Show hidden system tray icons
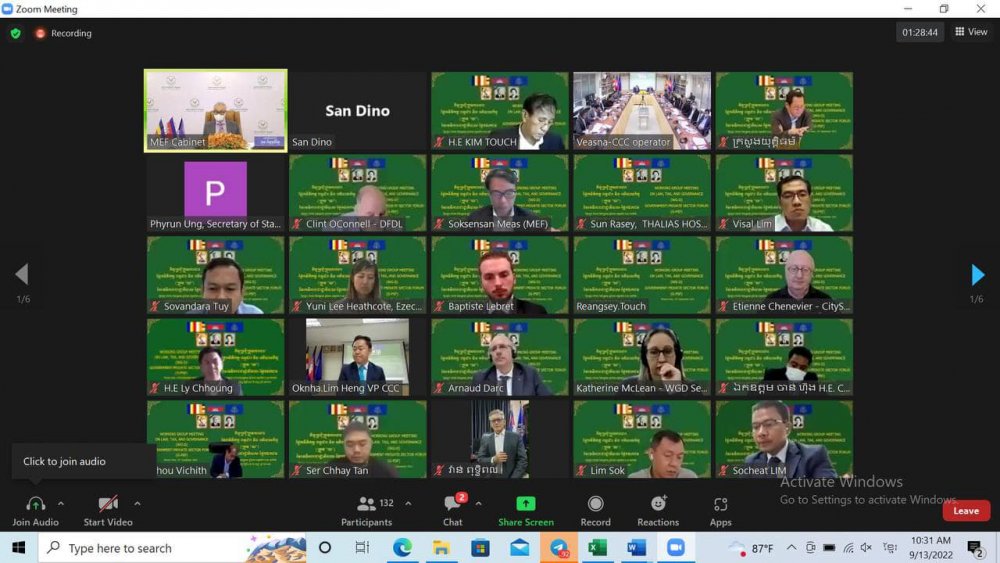Image resolution: width=1000 pixels, height=563 pixels. (x=791, y=548)
